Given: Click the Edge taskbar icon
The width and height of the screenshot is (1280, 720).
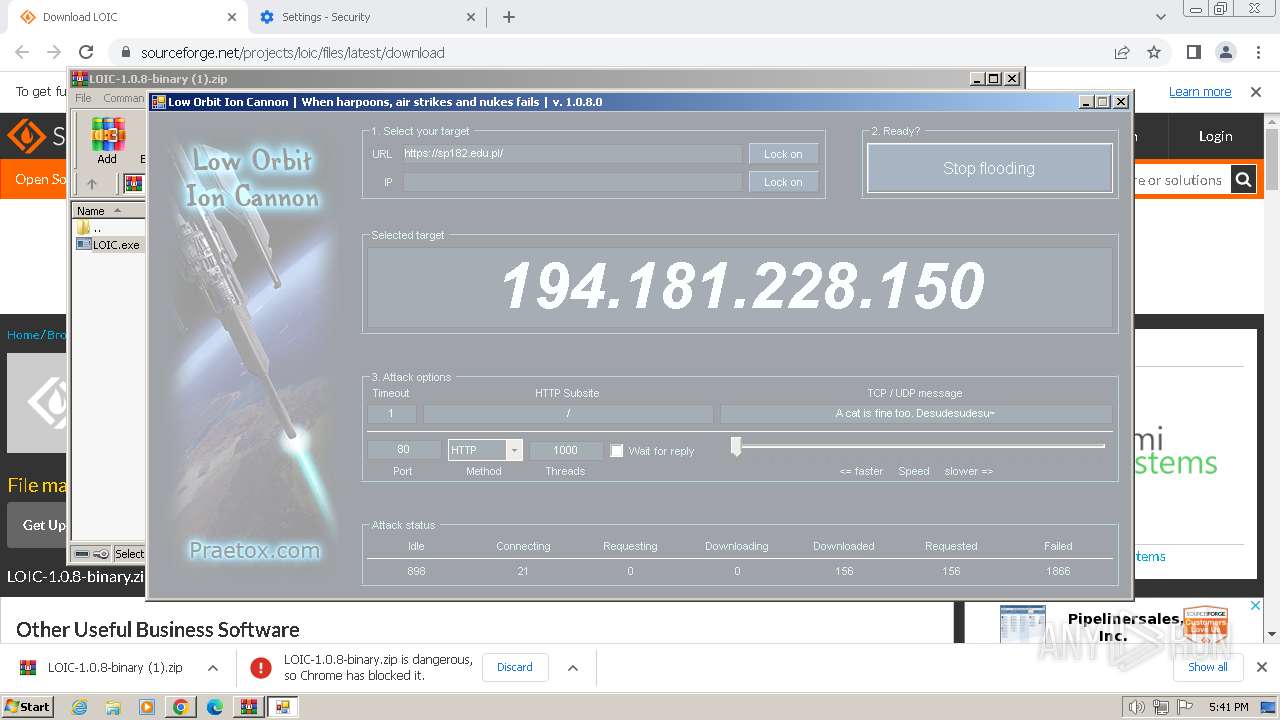Looking at the screenshot, I should click(x=215, y=707).
